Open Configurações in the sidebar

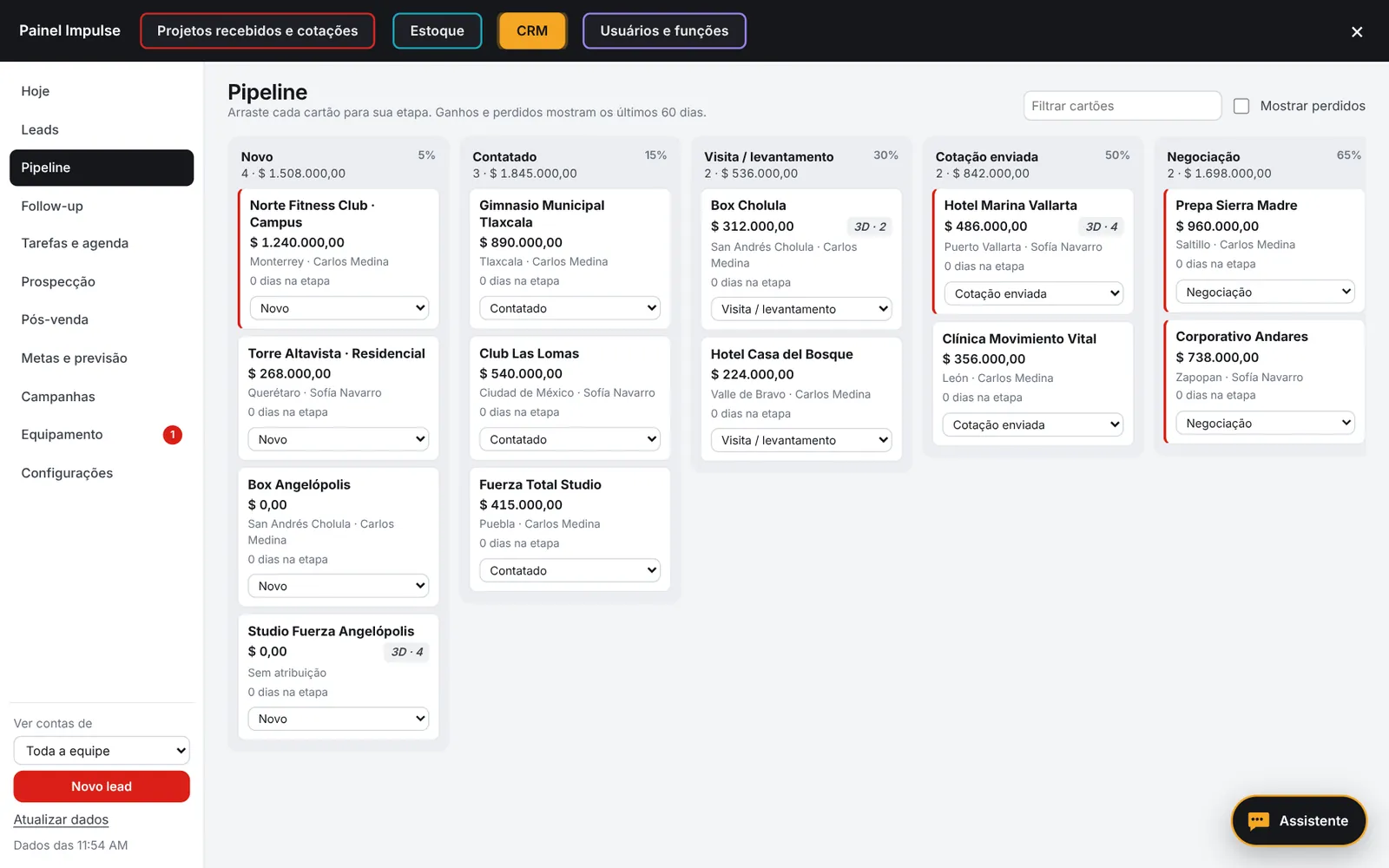(x=102, y=473)
